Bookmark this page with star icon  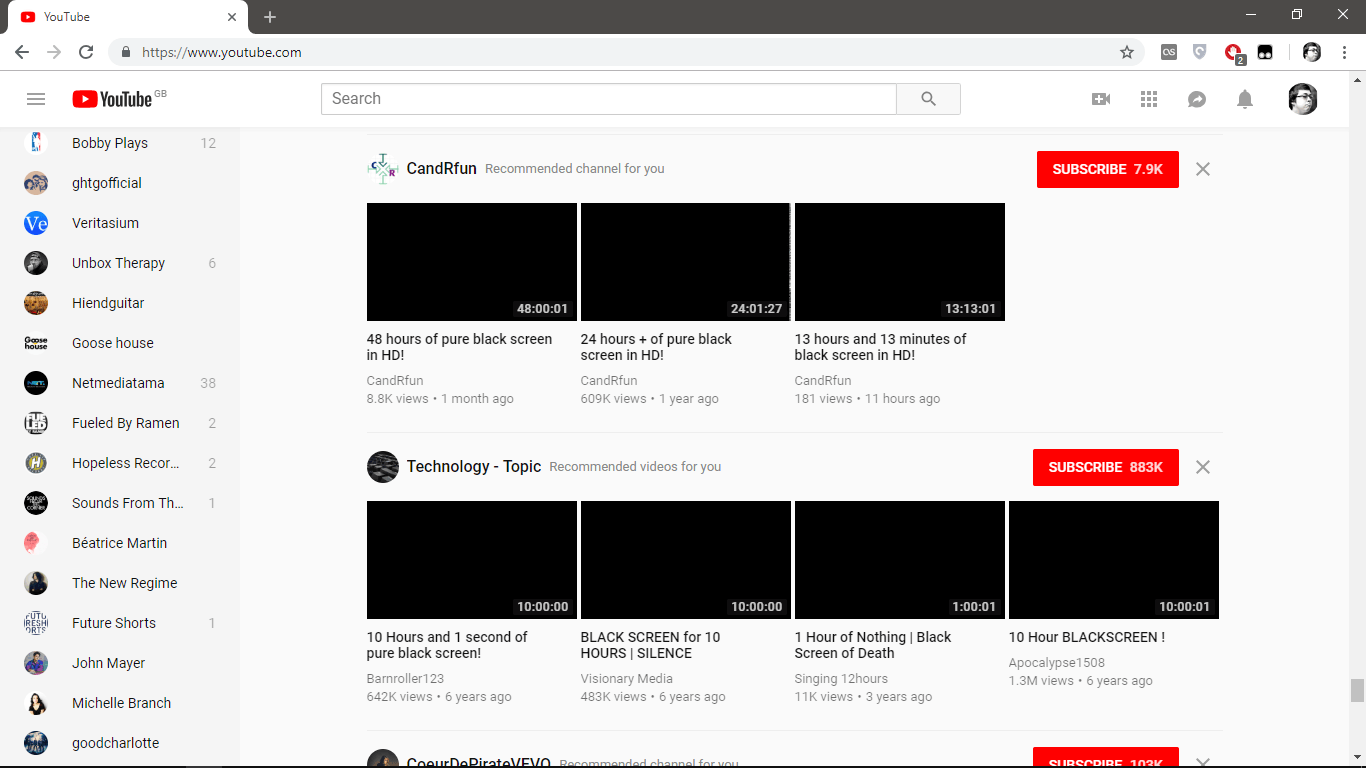click(x=1127, y=52)
